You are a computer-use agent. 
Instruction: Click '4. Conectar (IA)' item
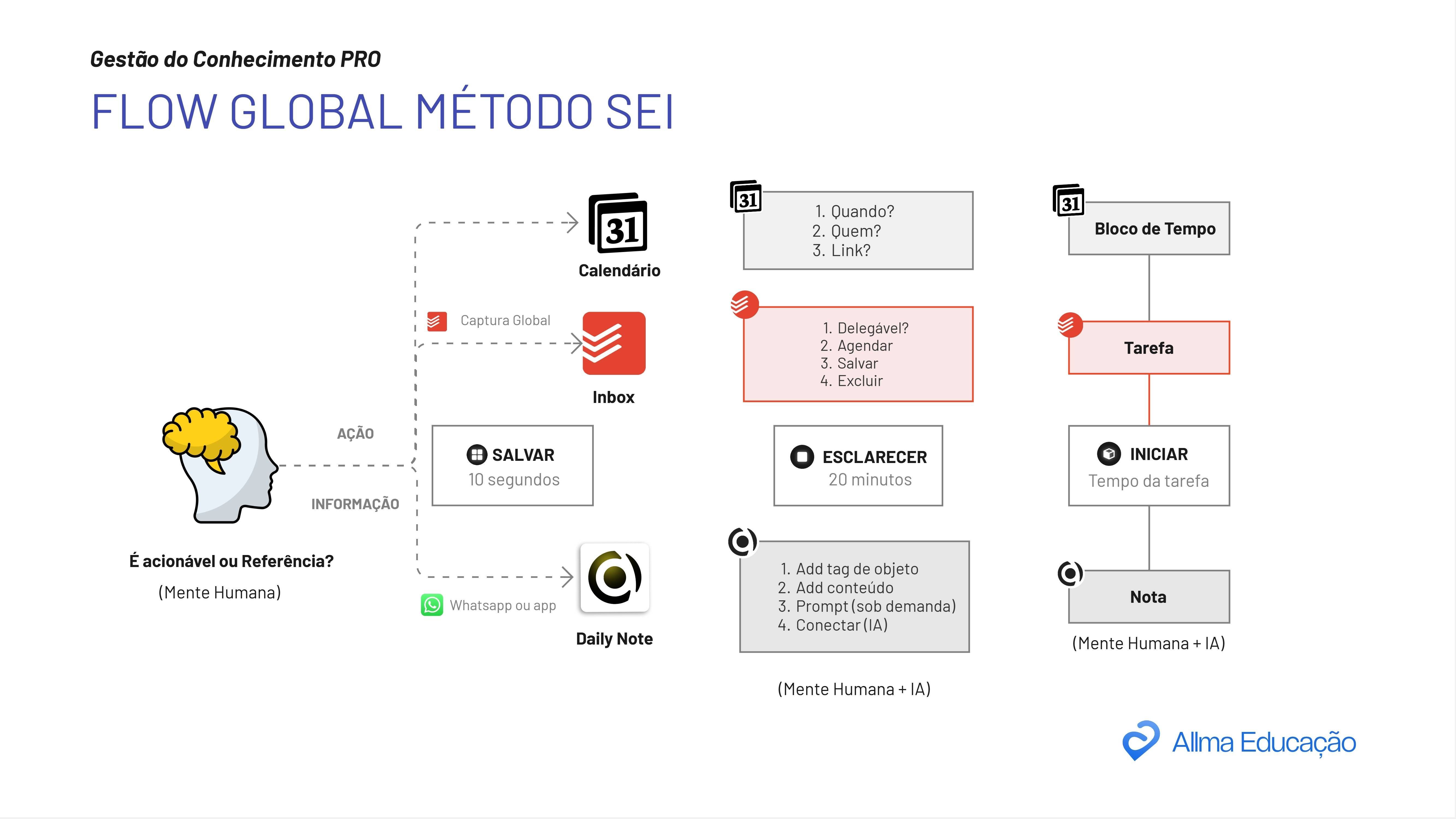pos(832,625)
